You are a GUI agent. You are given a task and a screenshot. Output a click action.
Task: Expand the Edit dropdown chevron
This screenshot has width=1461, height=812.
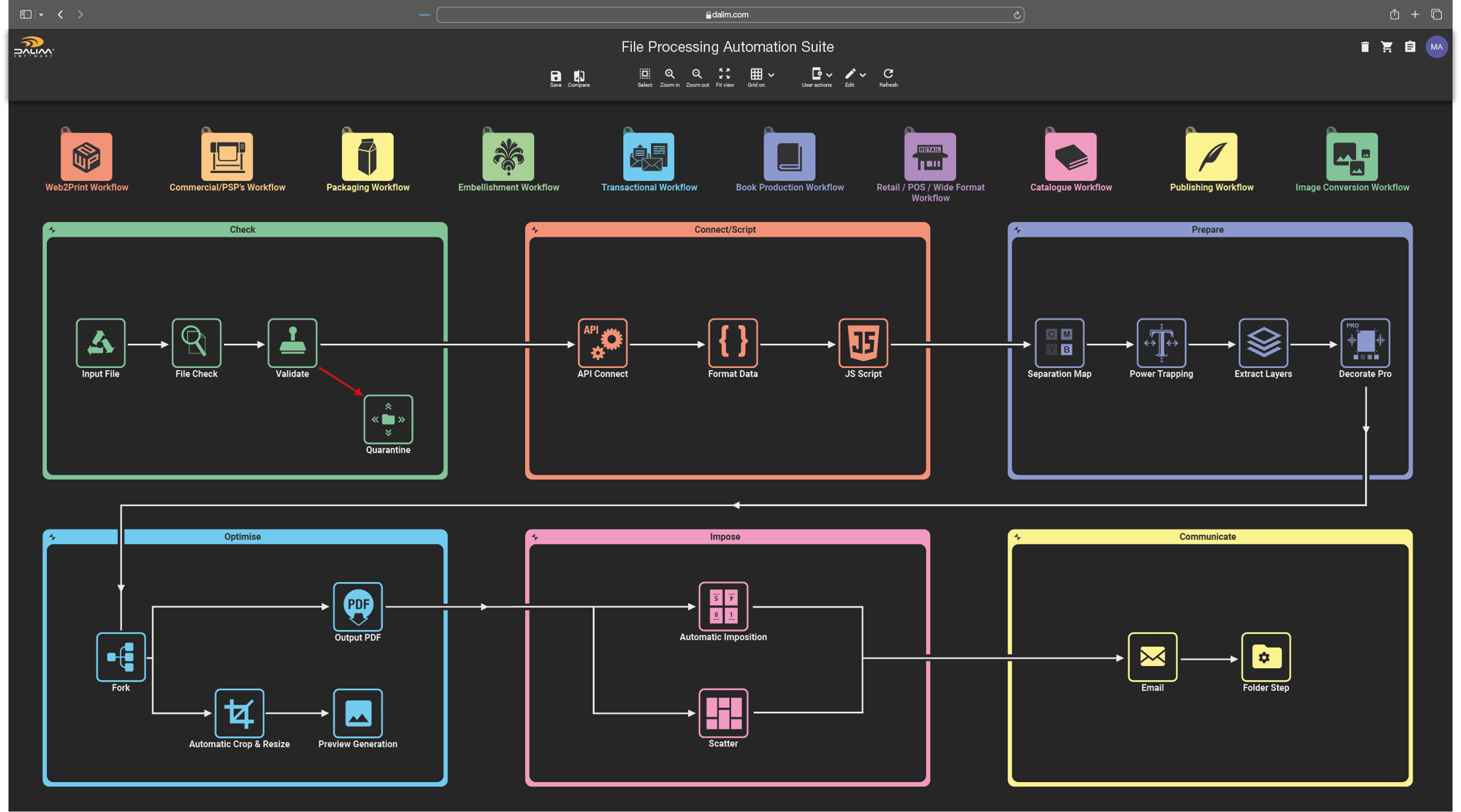click(x=863, y=75)
